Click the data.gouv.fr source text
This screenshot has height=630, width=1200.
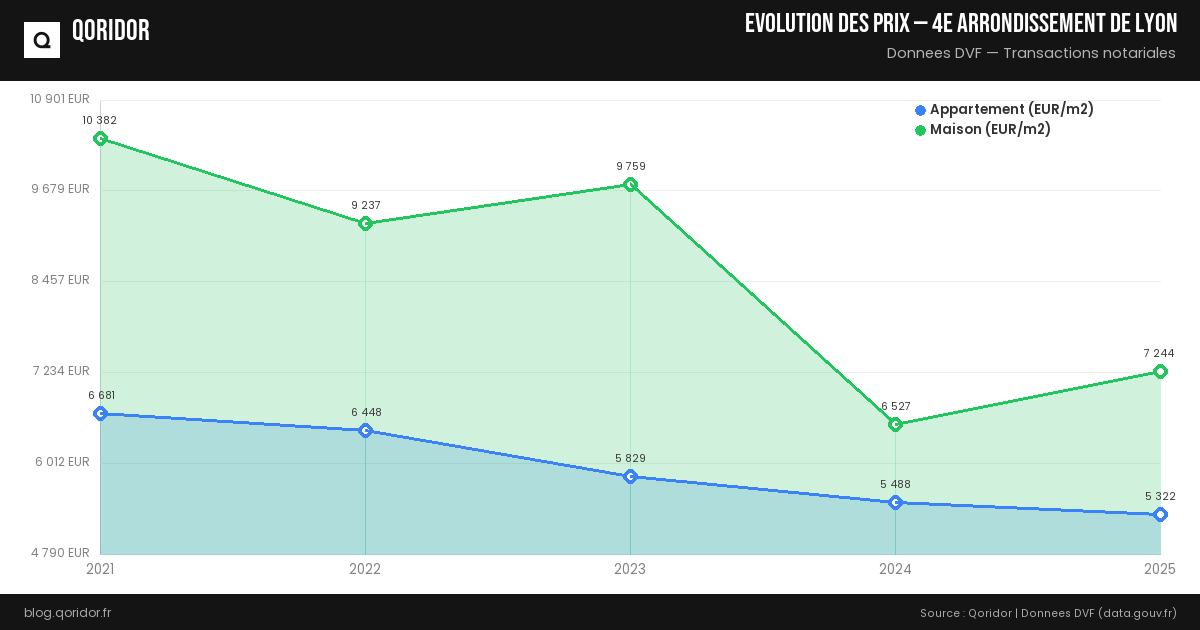tap(1137, 613)
